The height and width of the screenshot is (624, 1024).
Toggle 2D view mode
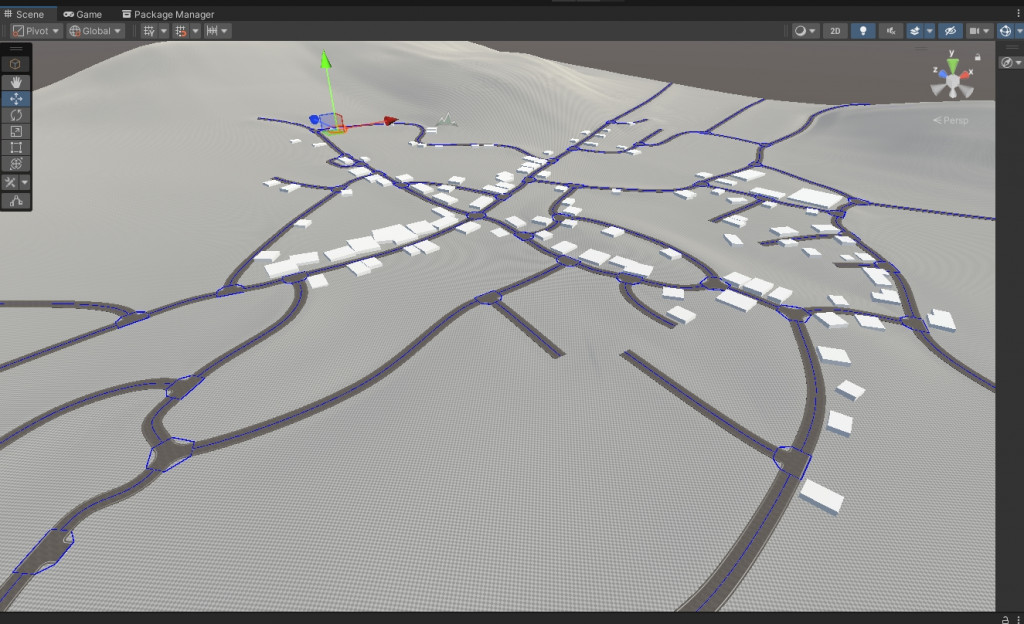tap(835, 31)
